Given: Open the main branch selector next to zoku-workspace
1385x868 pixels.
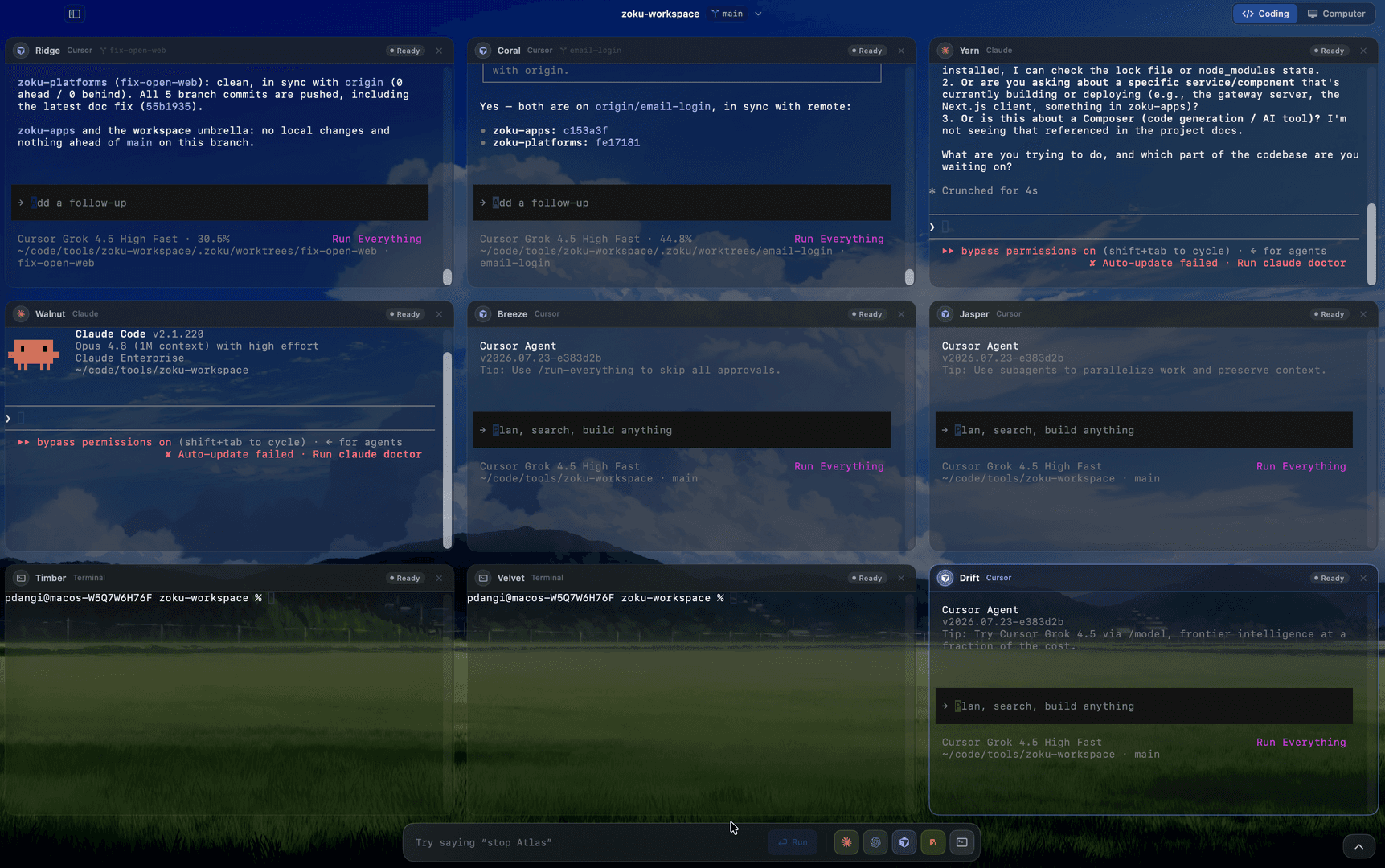Looking at the screenshot, I should (x=728, y=14).
